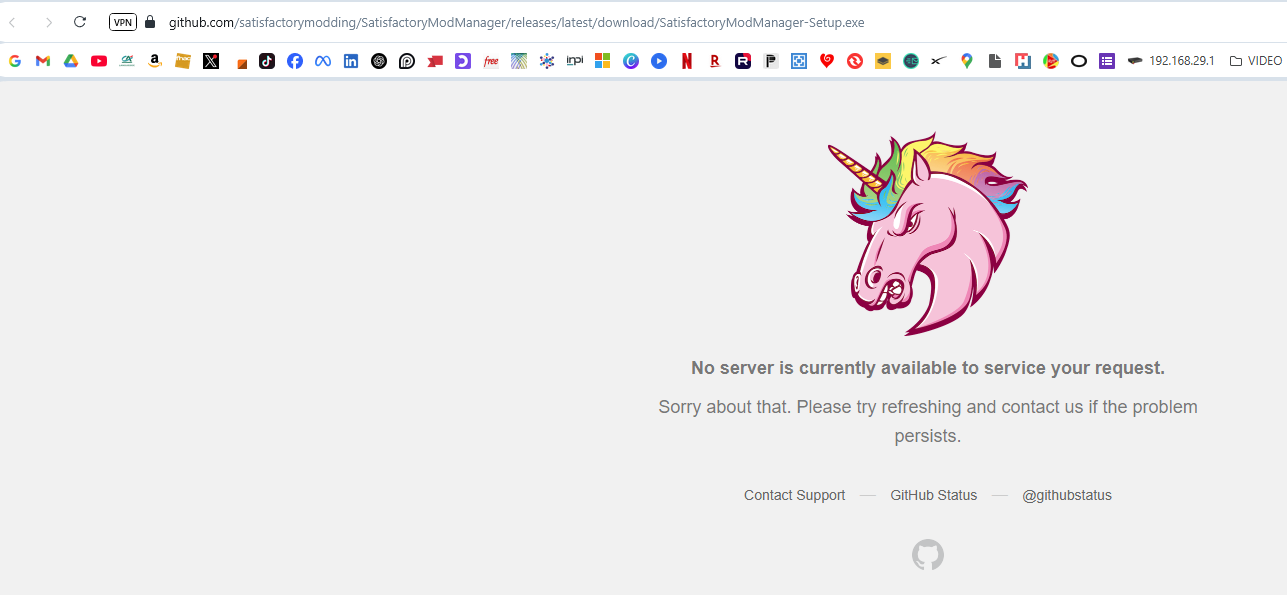Open the red heart icon bookmark
Screen dimensions: 1287x595
point(827,61)
